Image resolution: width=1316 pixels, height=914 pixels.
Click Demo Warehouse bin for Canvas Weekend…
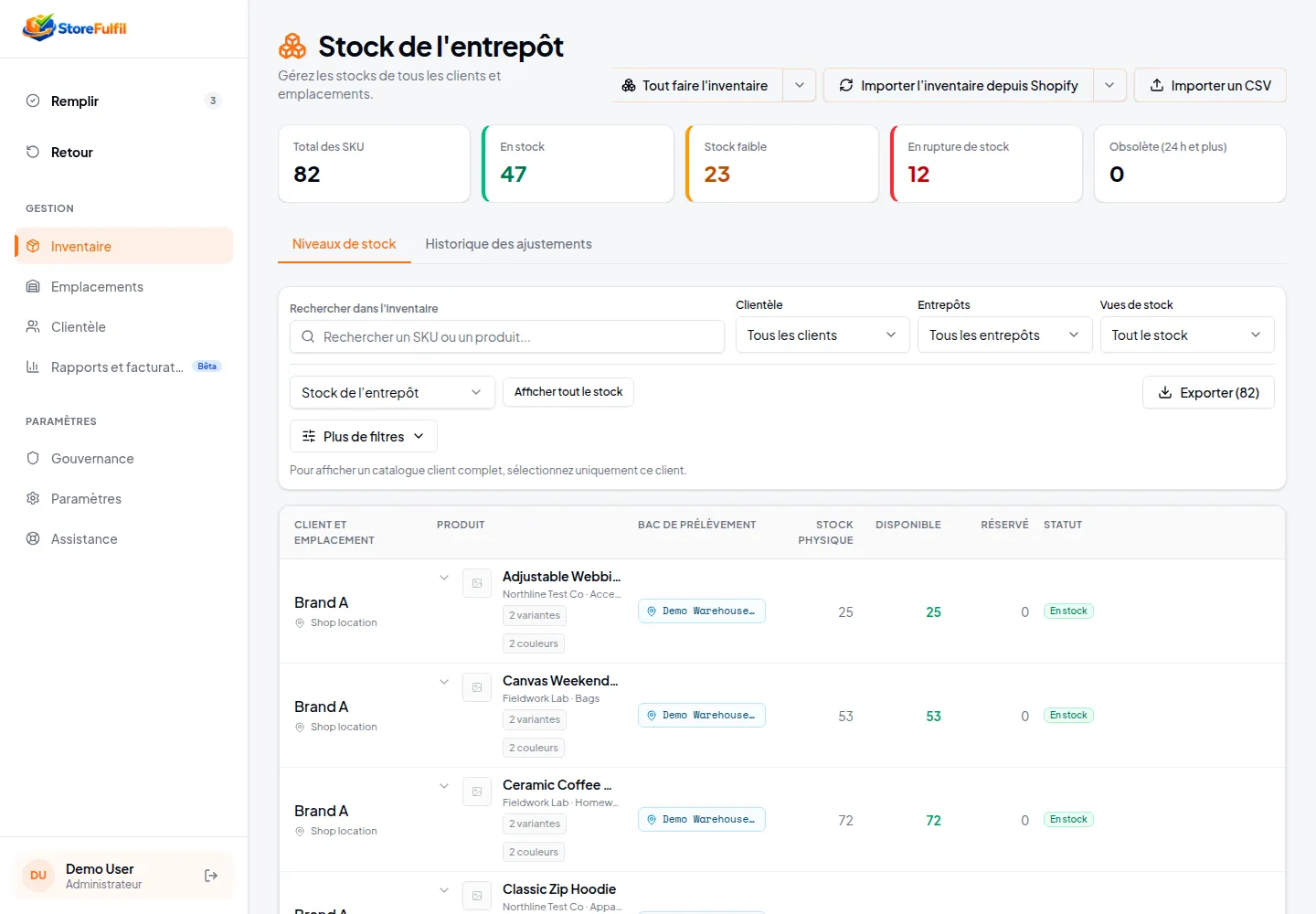click(x=701, y=715)
